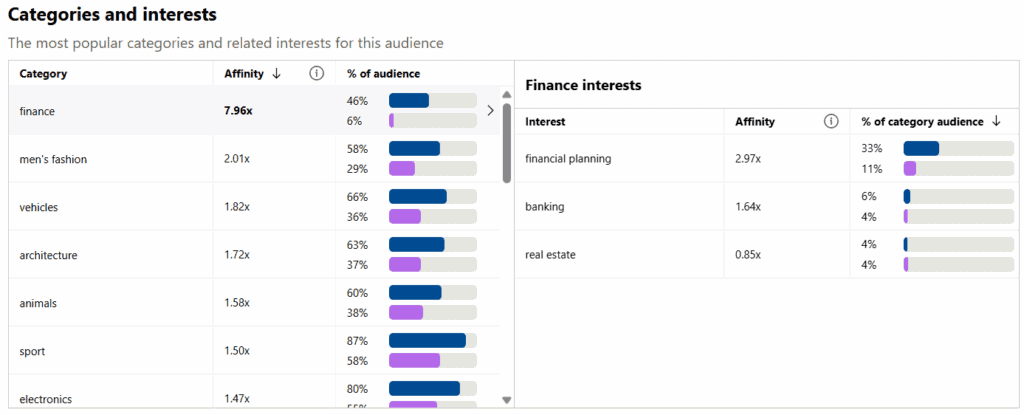This screenshot has height=415, width=1024.
Task: Select the sport category row
Action: tap(254, 351)
